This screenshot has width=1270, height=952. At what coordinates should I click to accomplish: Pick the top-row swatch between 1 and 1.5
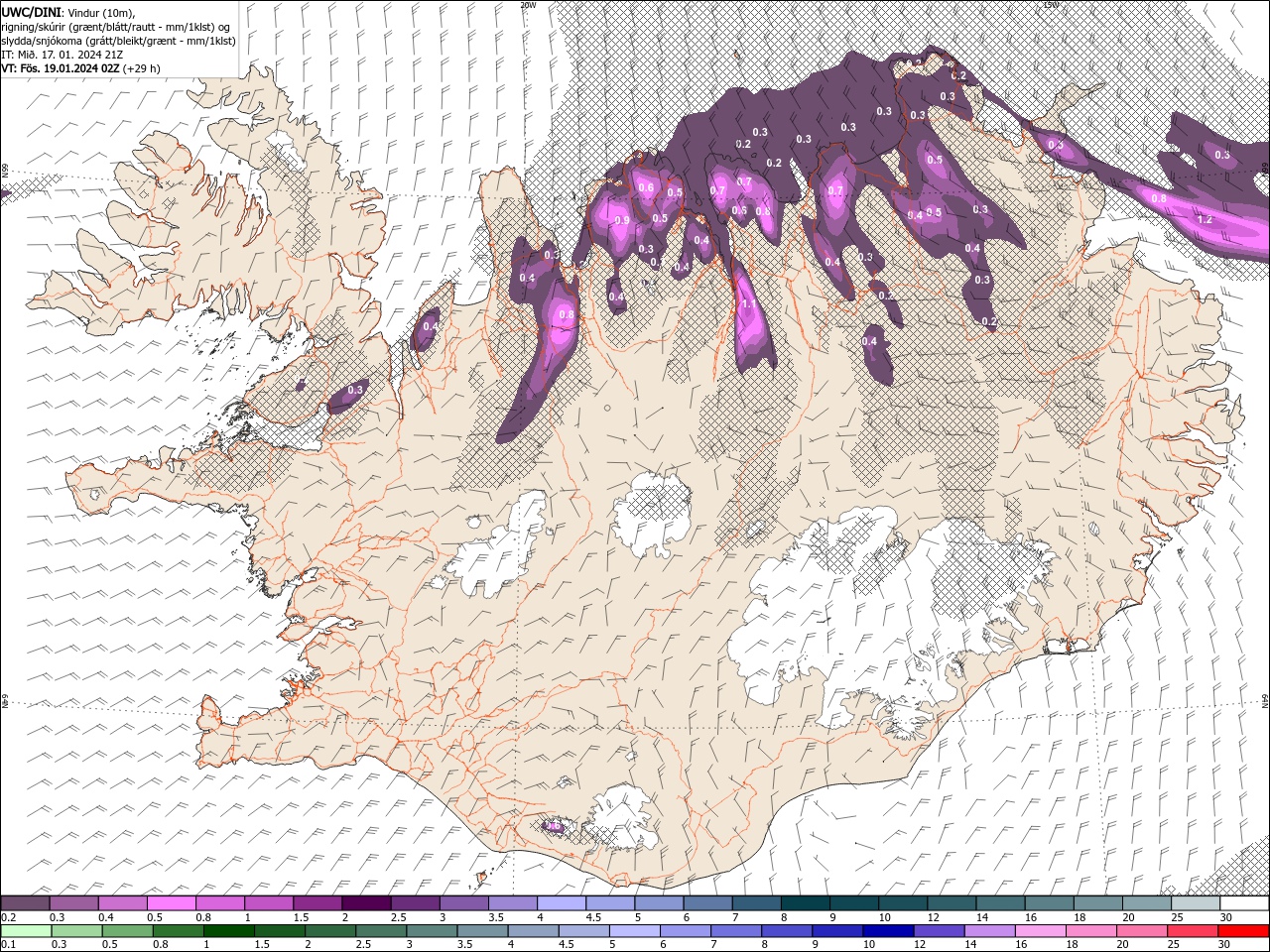[269, 903]
